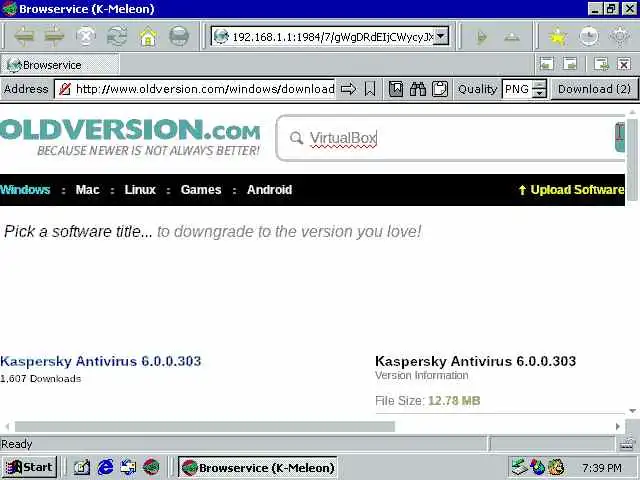Click horizontal scrollbar right arrow

[x=618, y=427]
